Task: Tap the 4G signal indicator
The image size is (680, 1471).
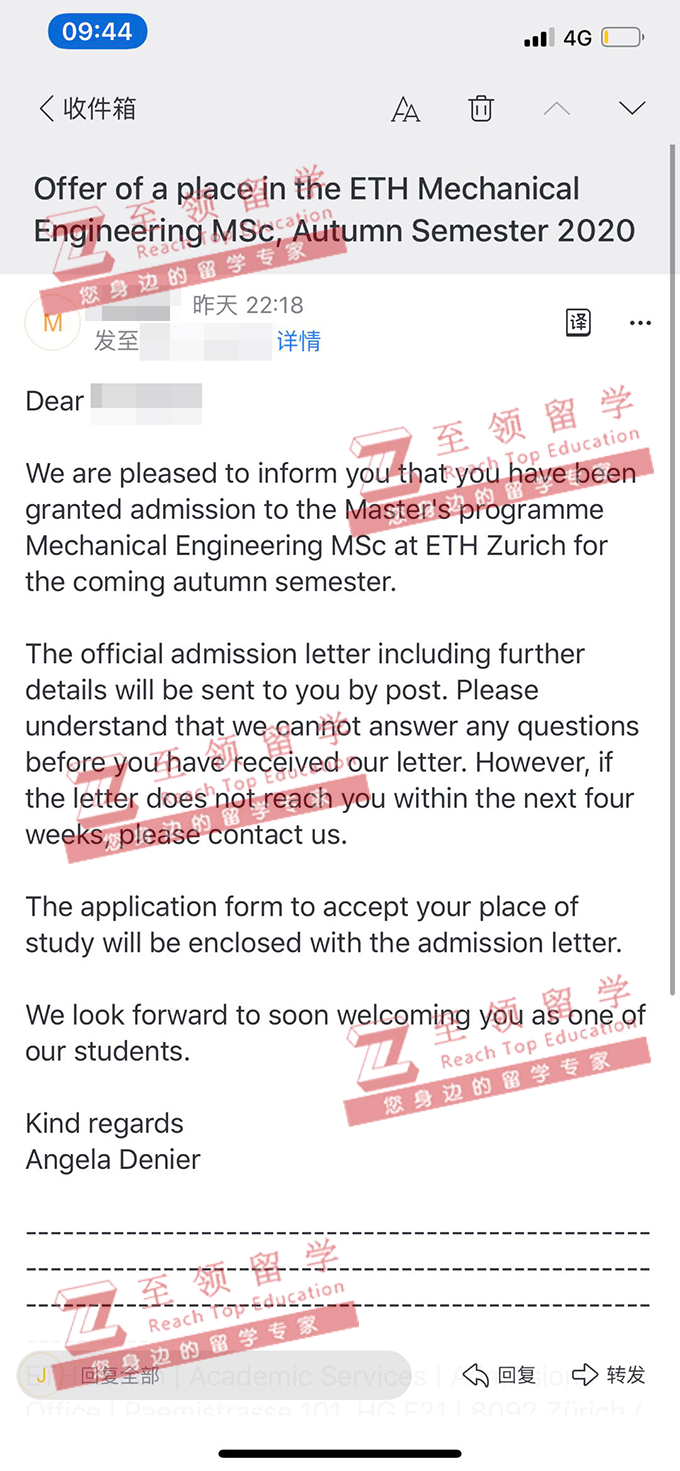Action: (x=577, y=39)
